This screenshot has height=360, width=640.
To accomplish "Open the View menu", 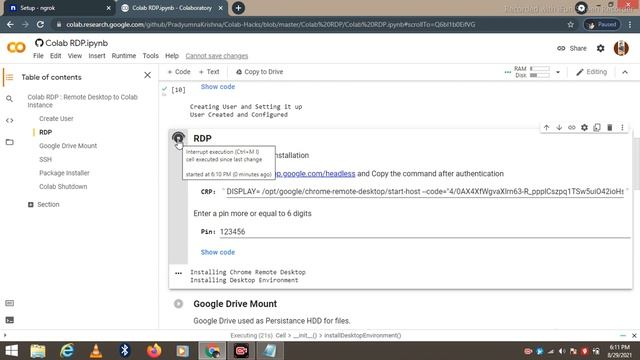I will point(75,56).
